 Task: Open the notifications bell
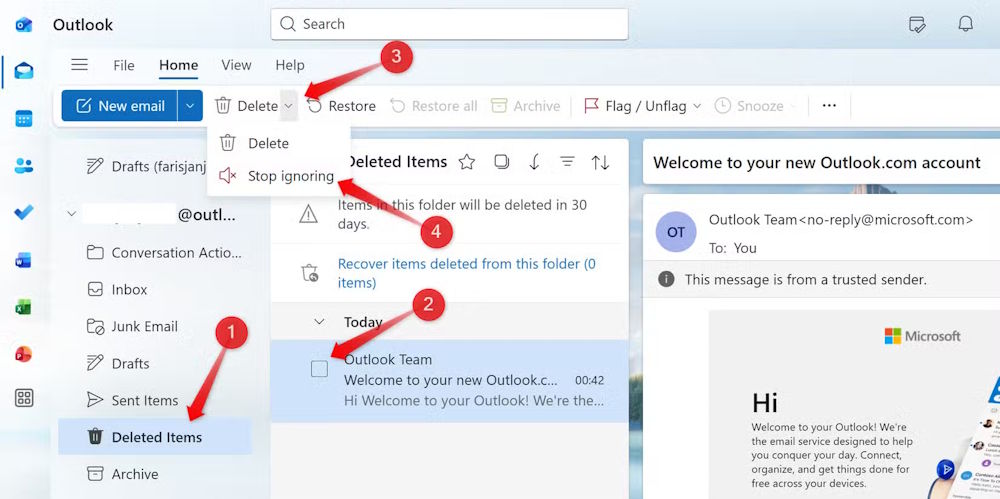tap(966, 24)
